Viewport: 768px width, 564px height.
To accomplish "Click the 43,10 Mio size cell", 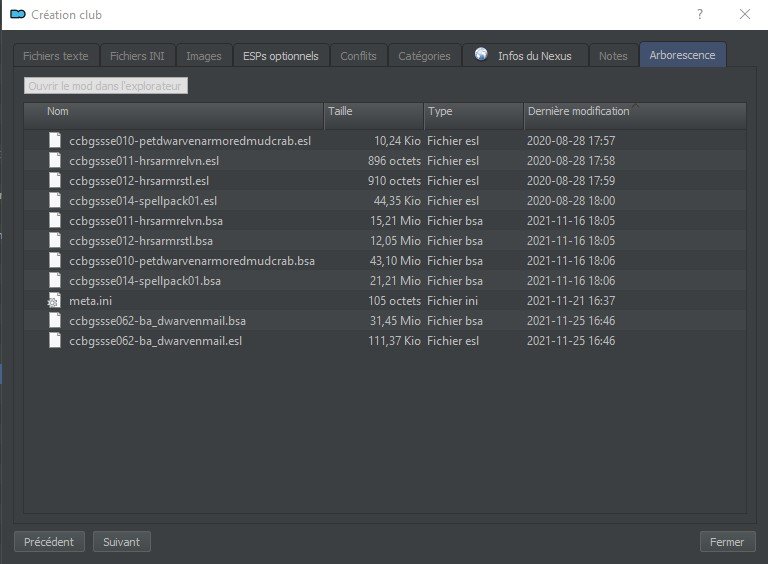I will pos(395,261).
